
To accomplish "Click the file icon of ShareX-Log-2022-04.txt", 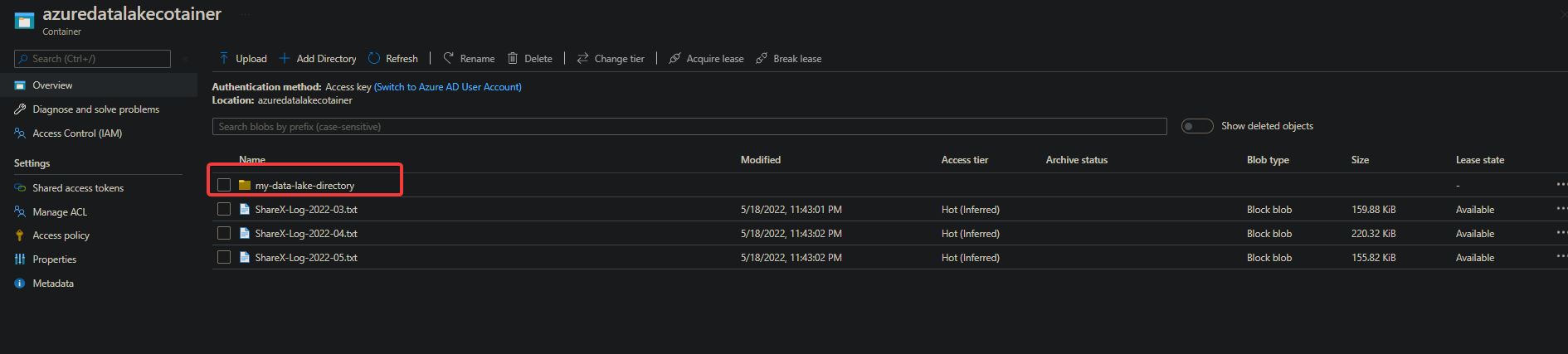I will point(245,233).
